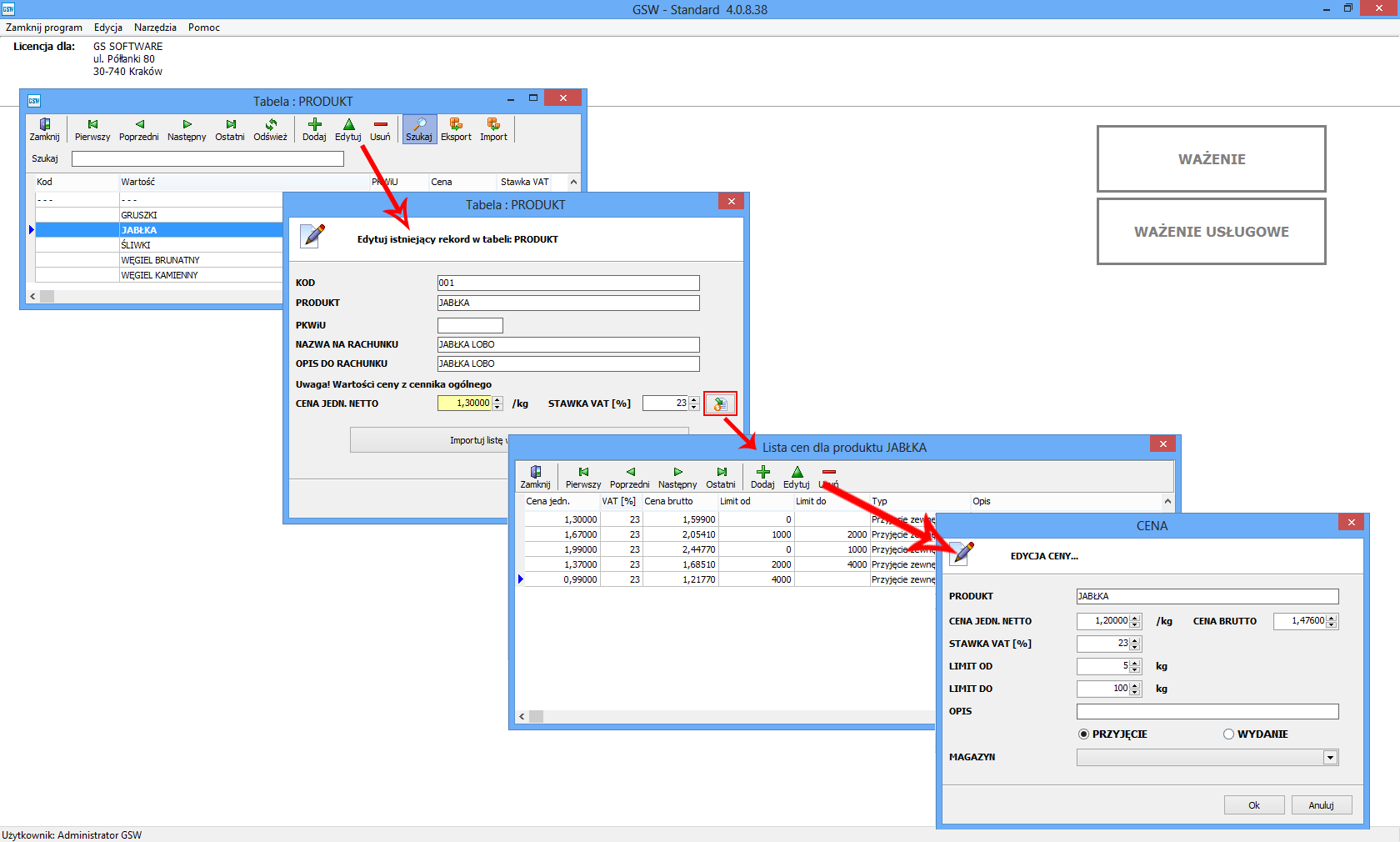This screenshot has width=1400, height=842.
Task: Select the WĘGIEL BRUNATNY row in product table
Action: pos(160,260)
